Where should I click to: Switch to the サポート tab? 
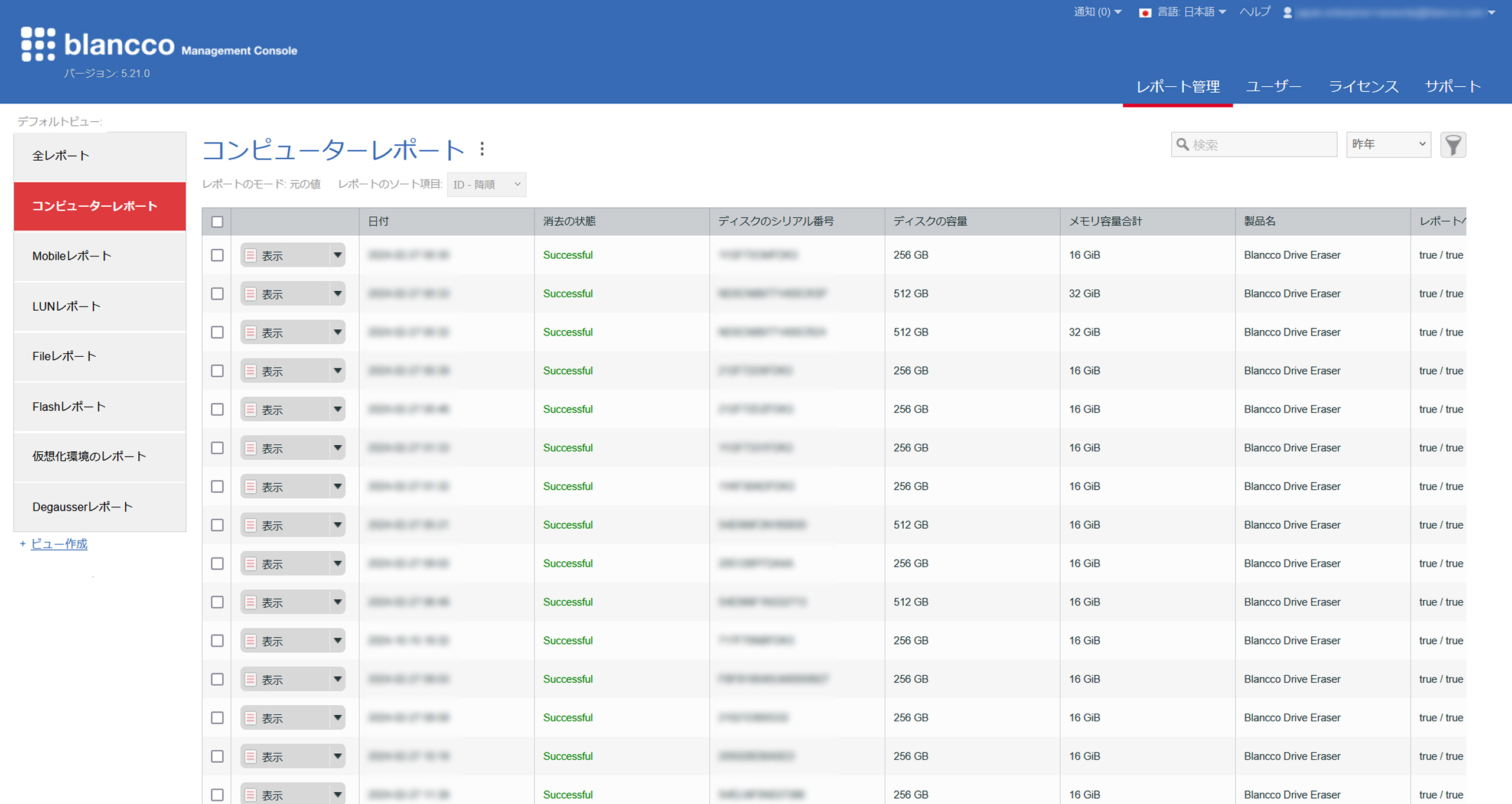click(1452, 87)
